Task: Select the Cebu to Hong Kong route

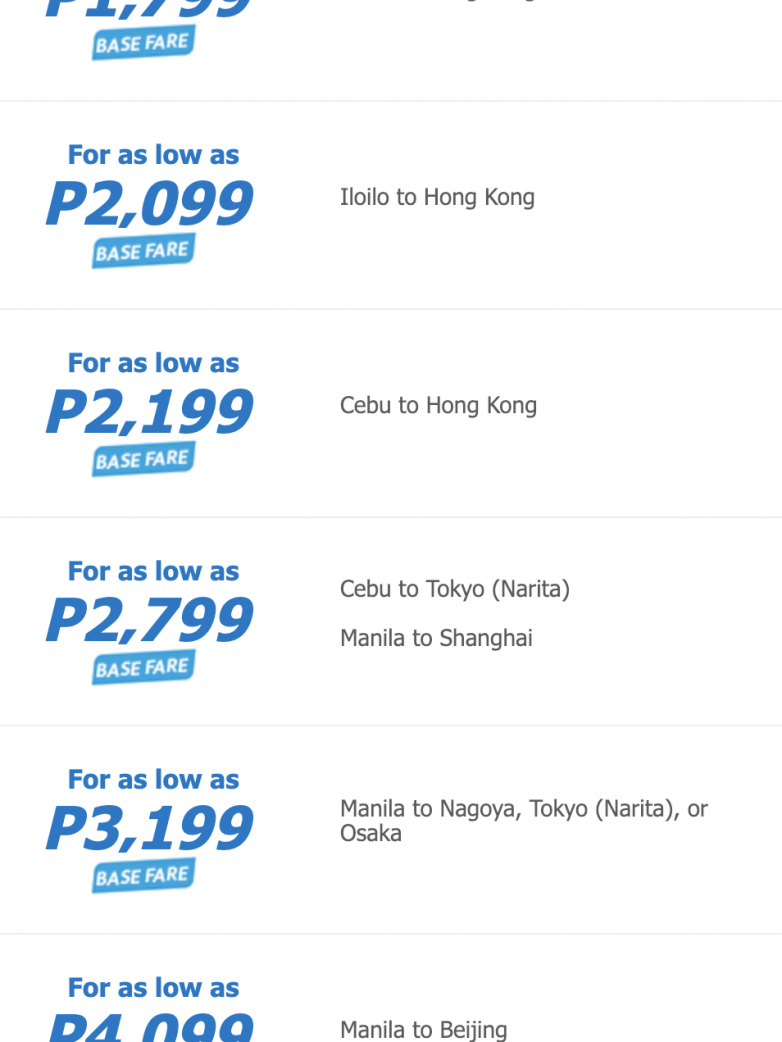Action: pos(438,405)
